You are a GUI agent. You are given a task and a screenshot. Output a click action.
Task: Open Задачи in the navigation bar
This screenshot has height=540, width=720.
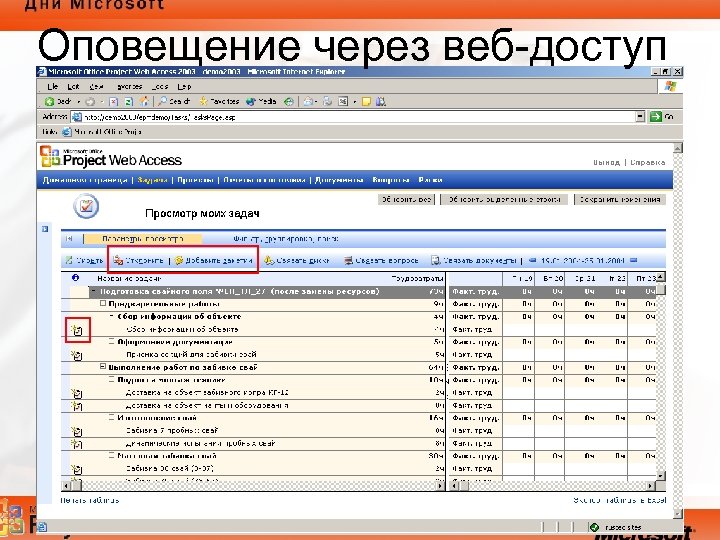click(x=152, y=180)
